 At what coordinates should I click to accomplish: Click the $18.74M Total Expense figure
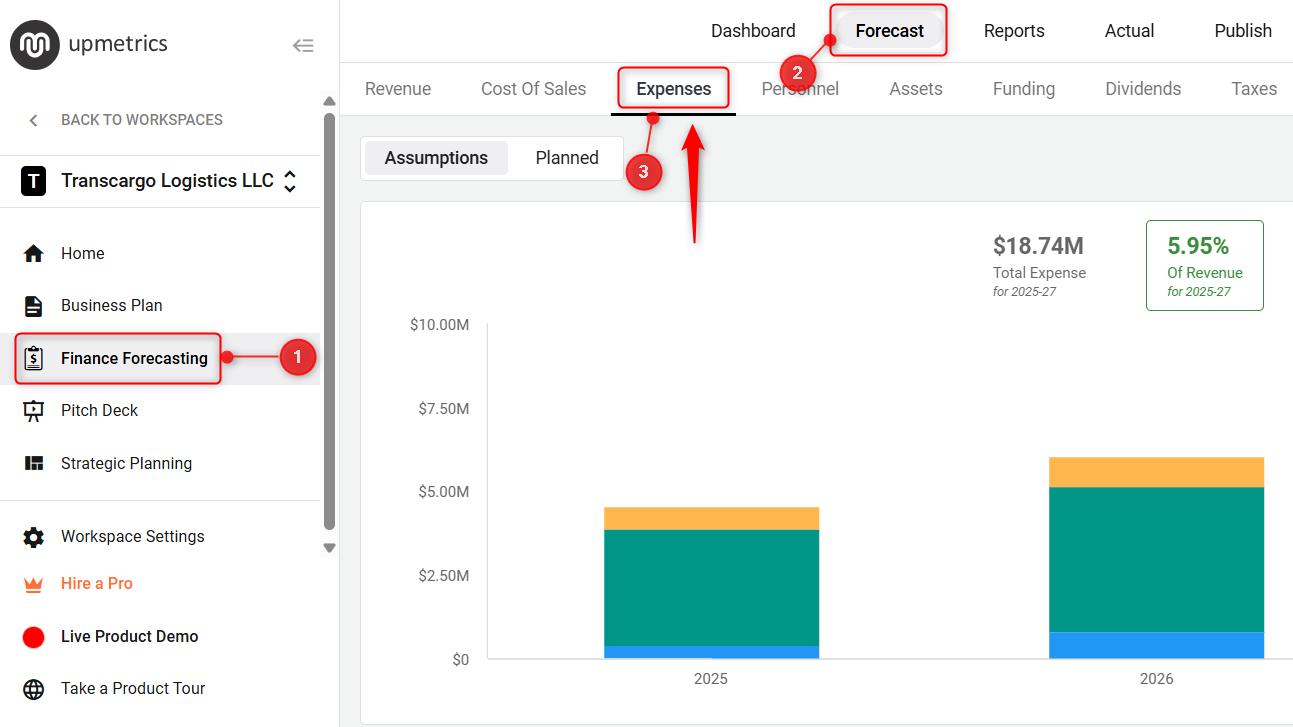point(1038,246)
